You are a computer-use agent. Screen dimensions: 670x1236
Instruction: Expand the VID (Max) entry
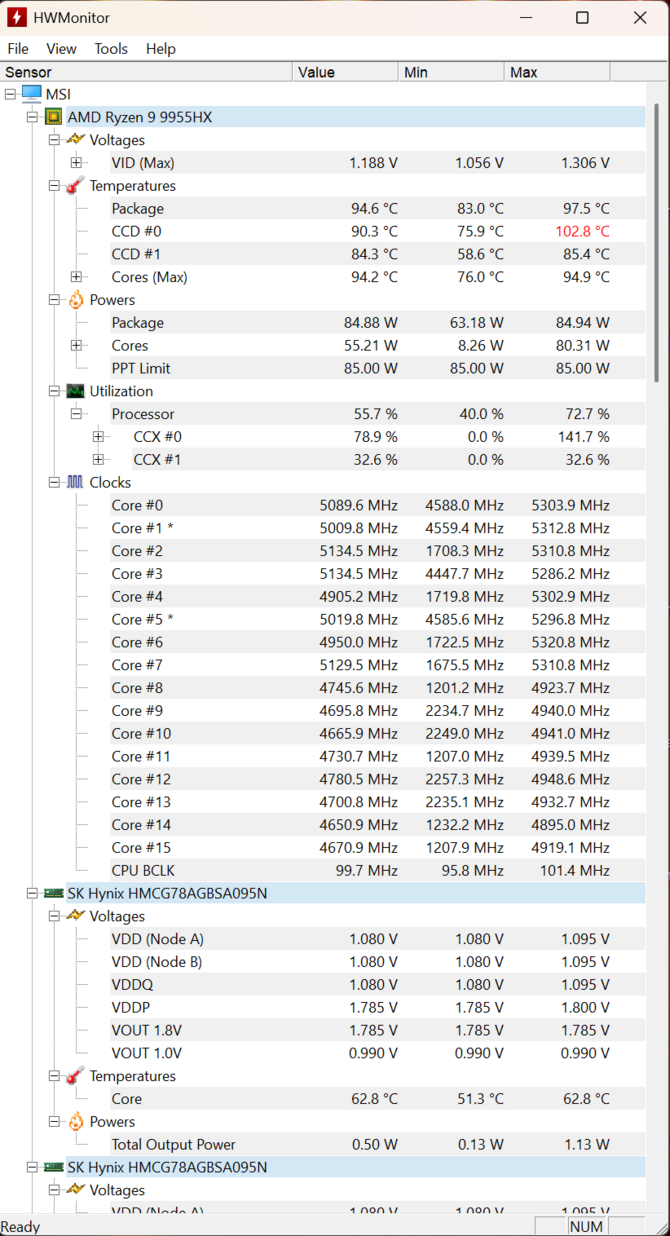point(76,163)
